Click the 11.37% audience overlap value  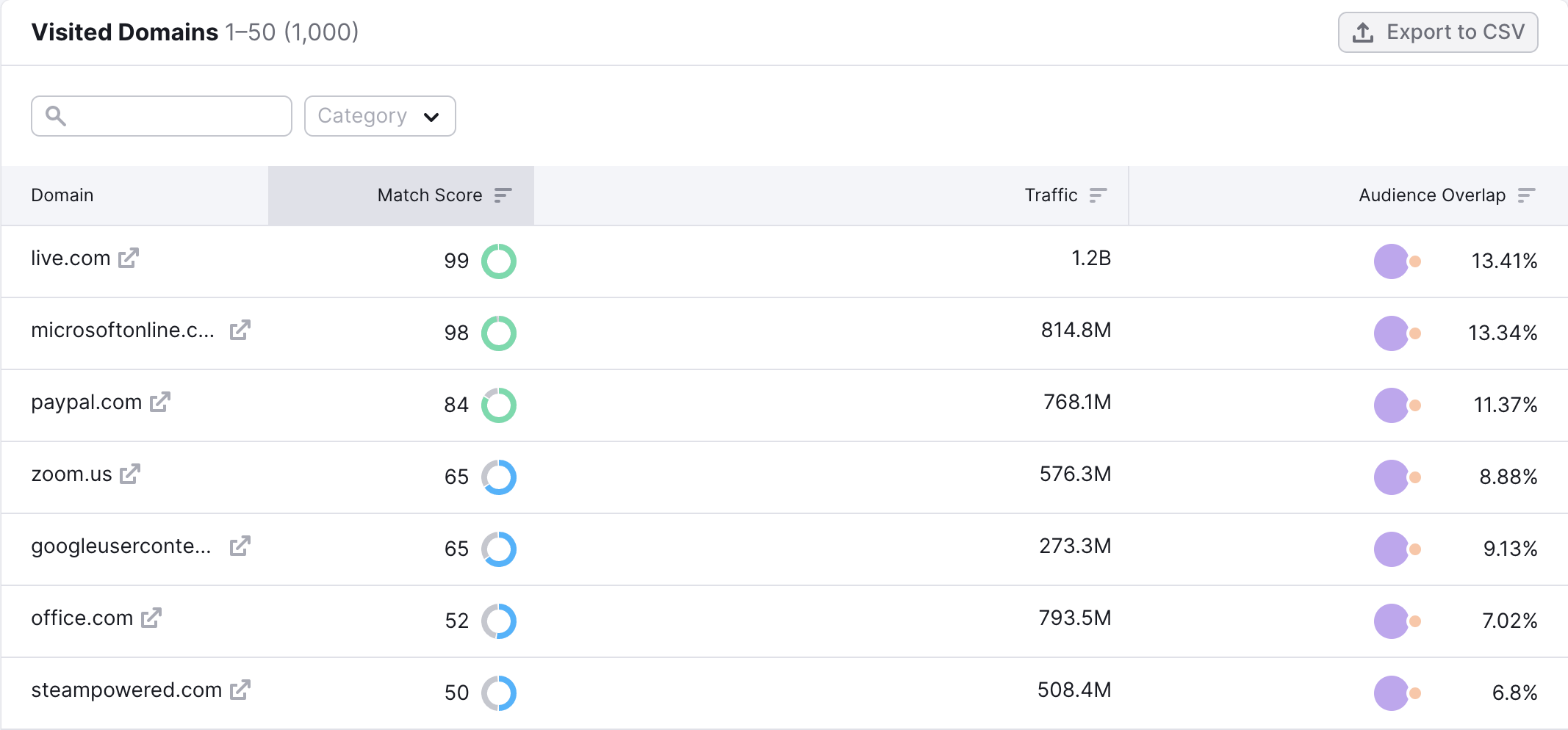click(x=1506, y=405)
